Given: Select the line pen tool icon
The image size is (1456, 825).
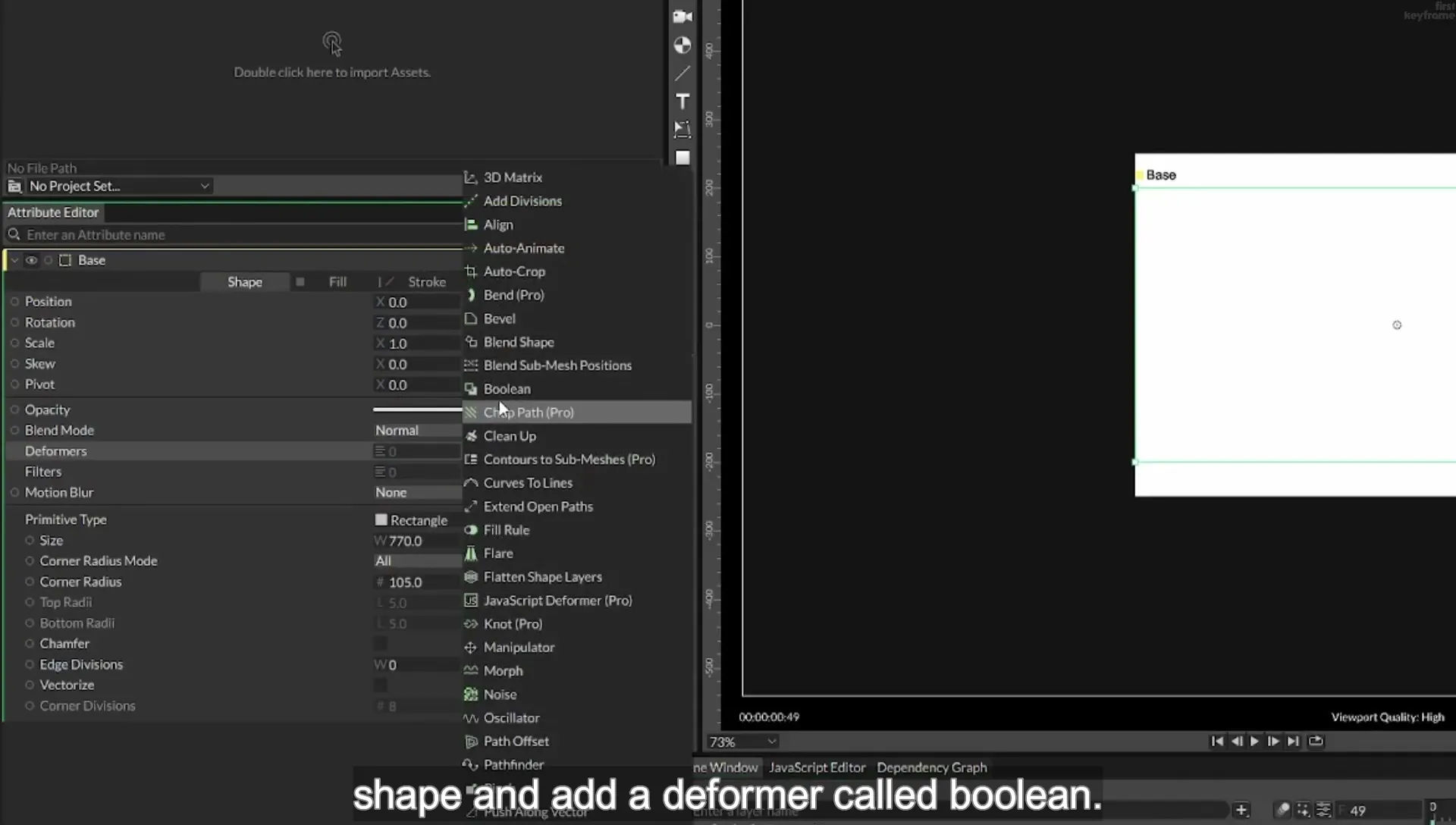Looking at the screenshot, I should coord(682,73).
